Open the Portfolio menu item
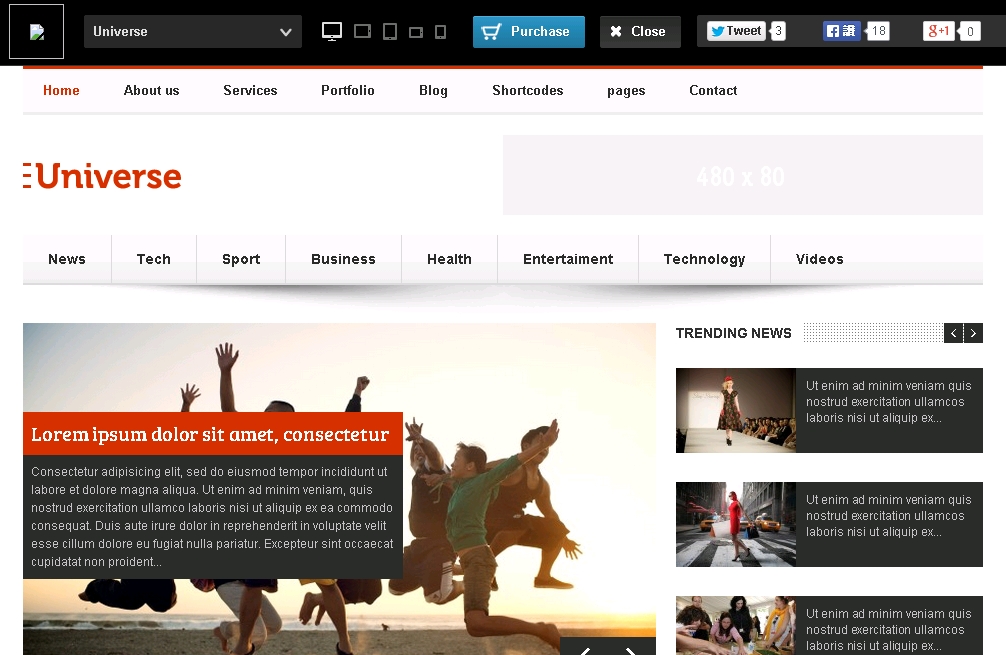The width and height of the screenshot is (1006, 655). [x=347, y=90]
